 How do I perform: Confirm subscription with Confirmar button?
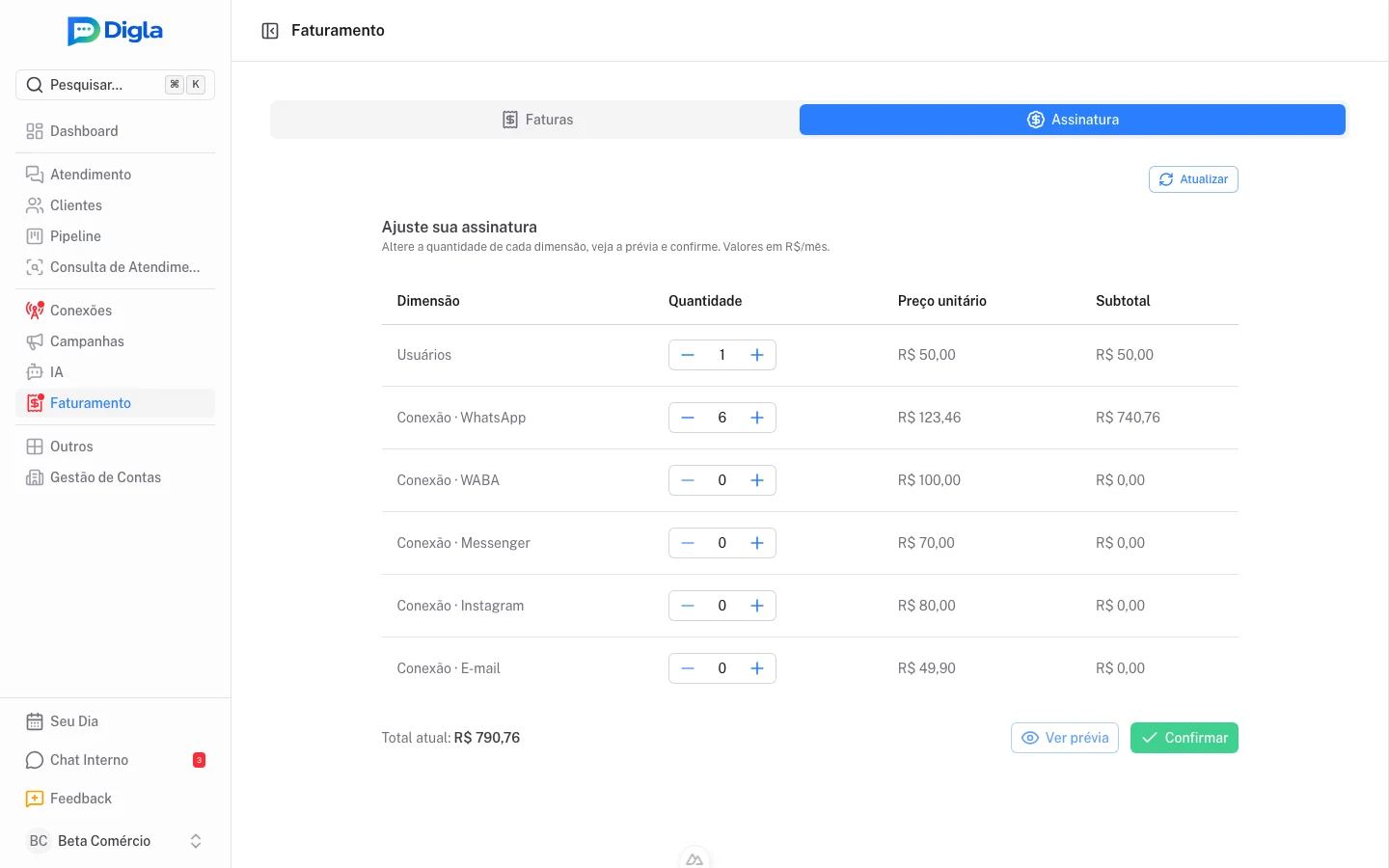coord(1185,738)
